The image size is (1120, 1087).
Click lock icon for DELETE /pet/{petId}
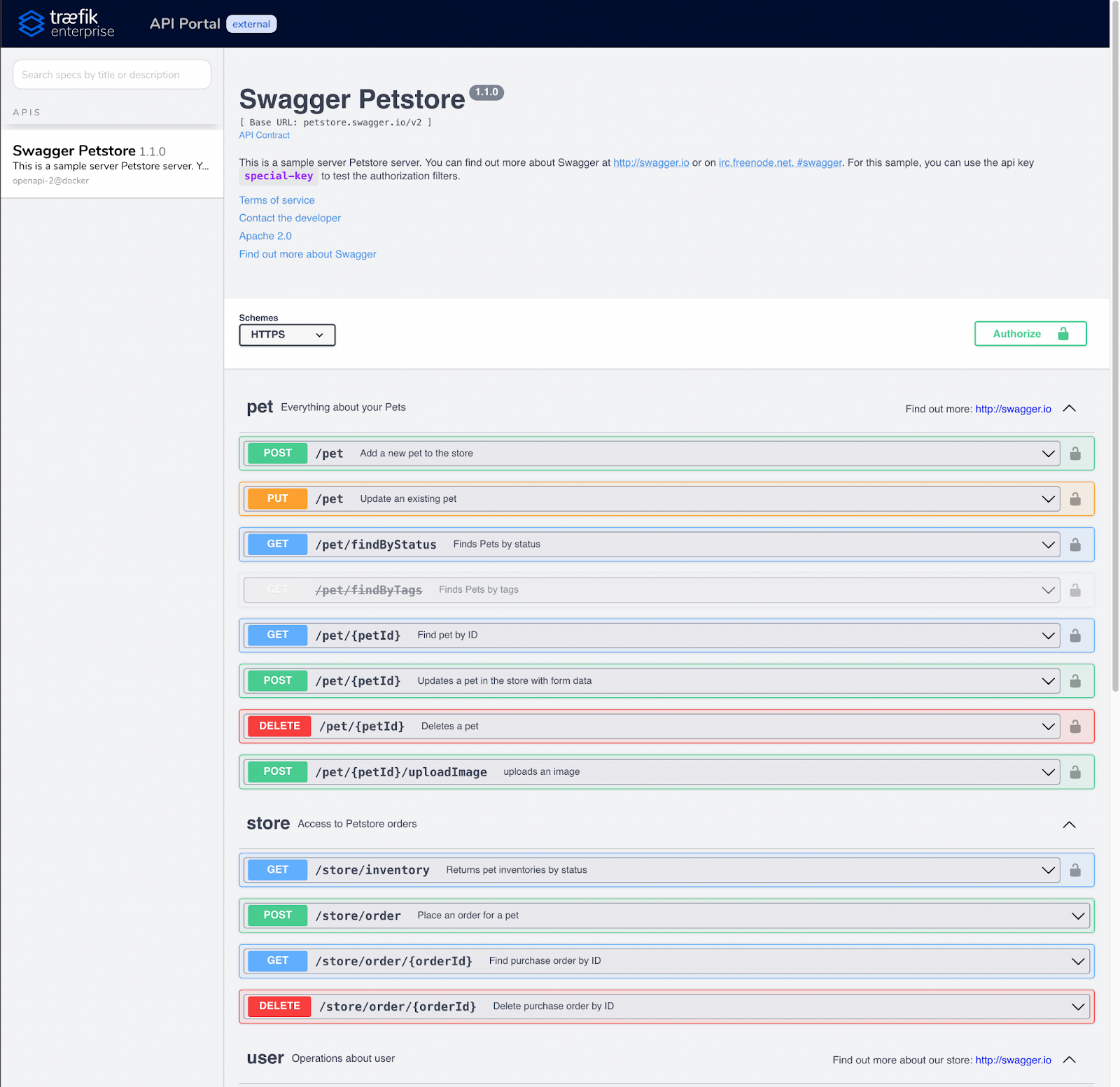click(x=1075, y=727)
